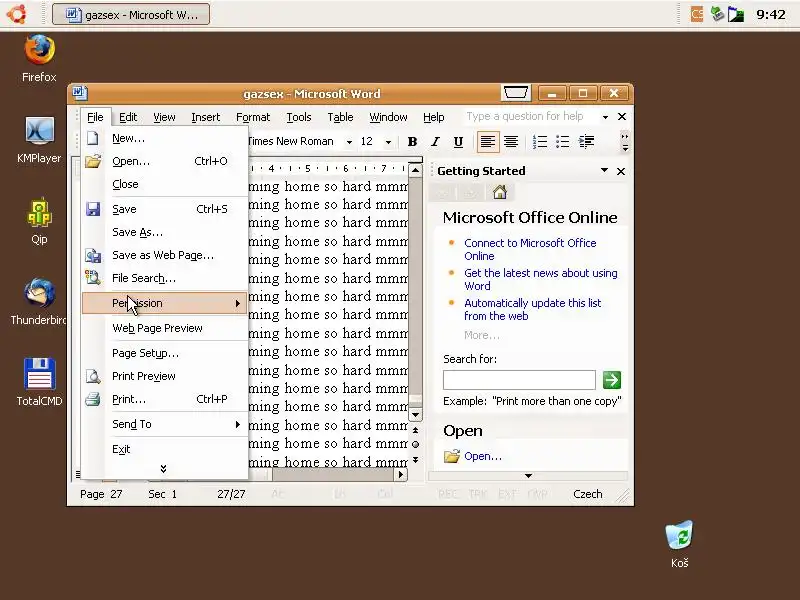
Task: Toggle Underline formatting button
Action: pyautogui.click(x=458, y=142)
